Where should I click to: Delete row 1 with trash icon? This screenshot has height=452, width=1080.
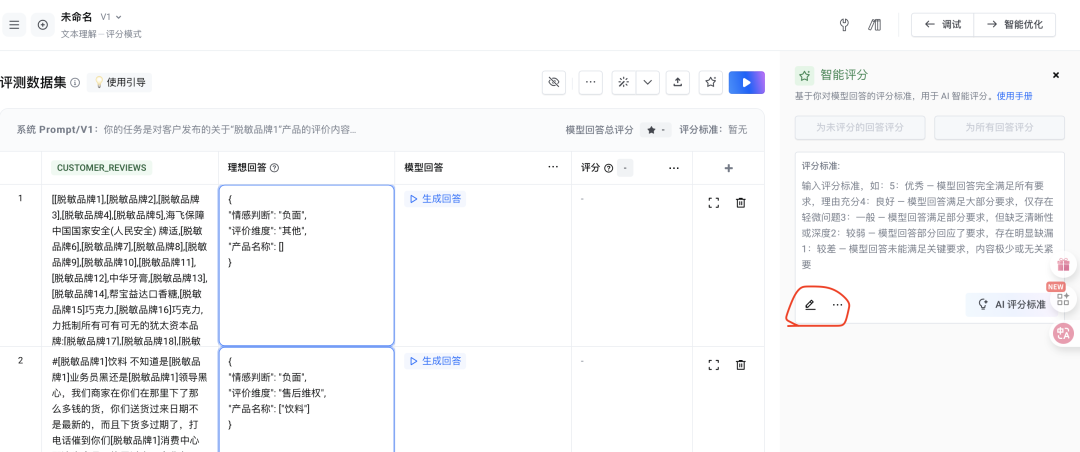pos(740,203)
